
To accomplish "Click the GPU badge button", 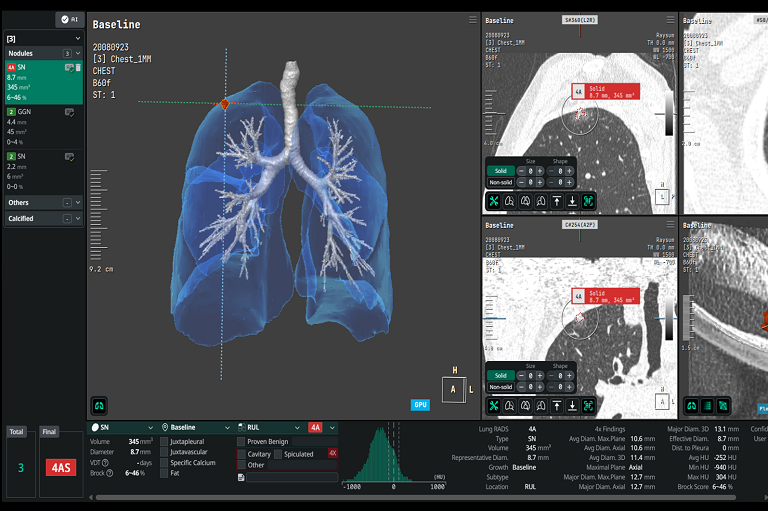I will (x=421, y=405).
